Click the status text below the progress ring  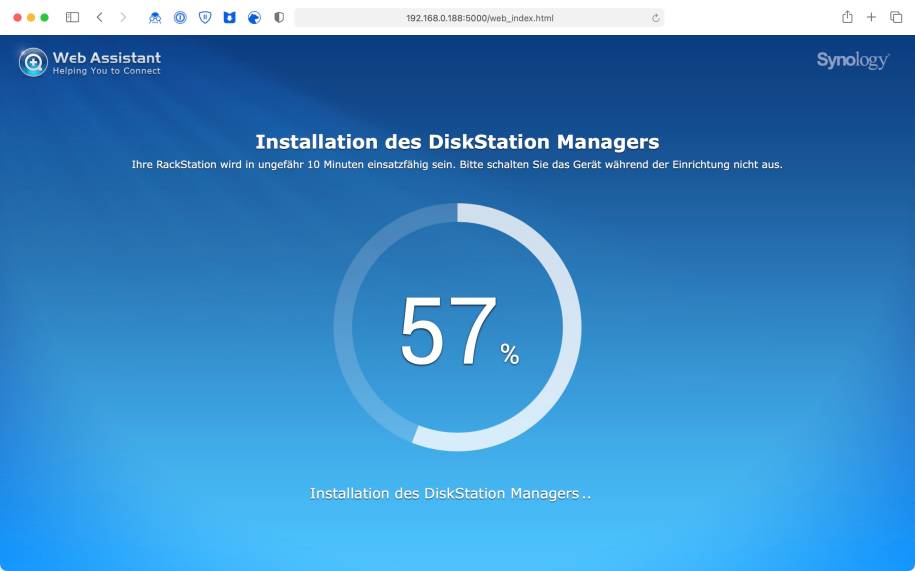coord(450,493)
